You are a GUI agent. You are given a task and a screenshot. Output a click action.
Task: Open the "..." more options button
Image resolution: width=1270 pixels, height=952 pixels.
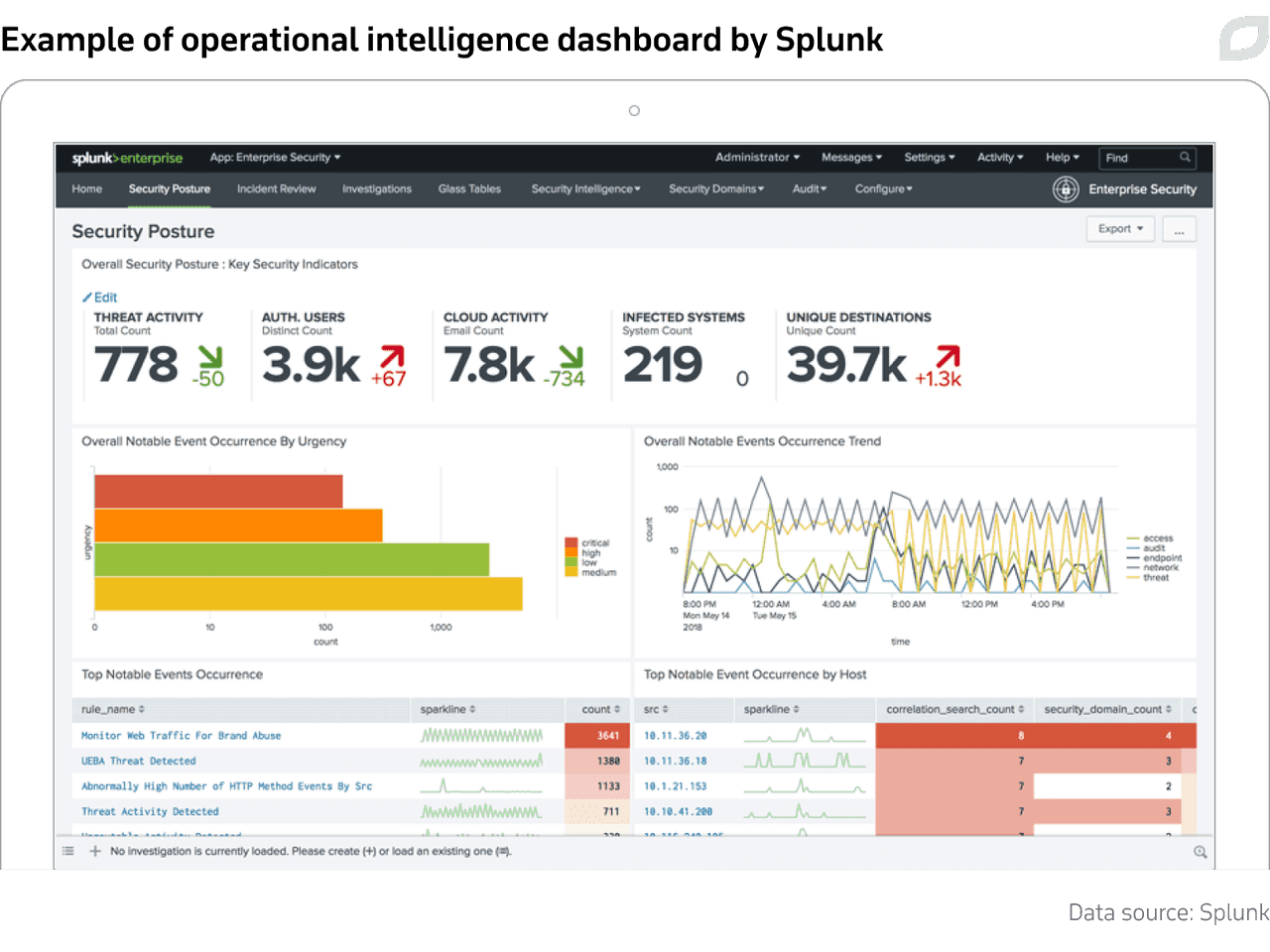[1179, 229]
